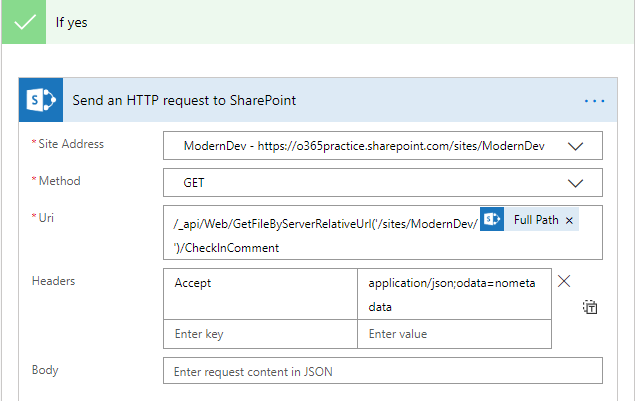Click the green checkmark icon beside If yes
635x401 pixels.
tap(23, 21)
